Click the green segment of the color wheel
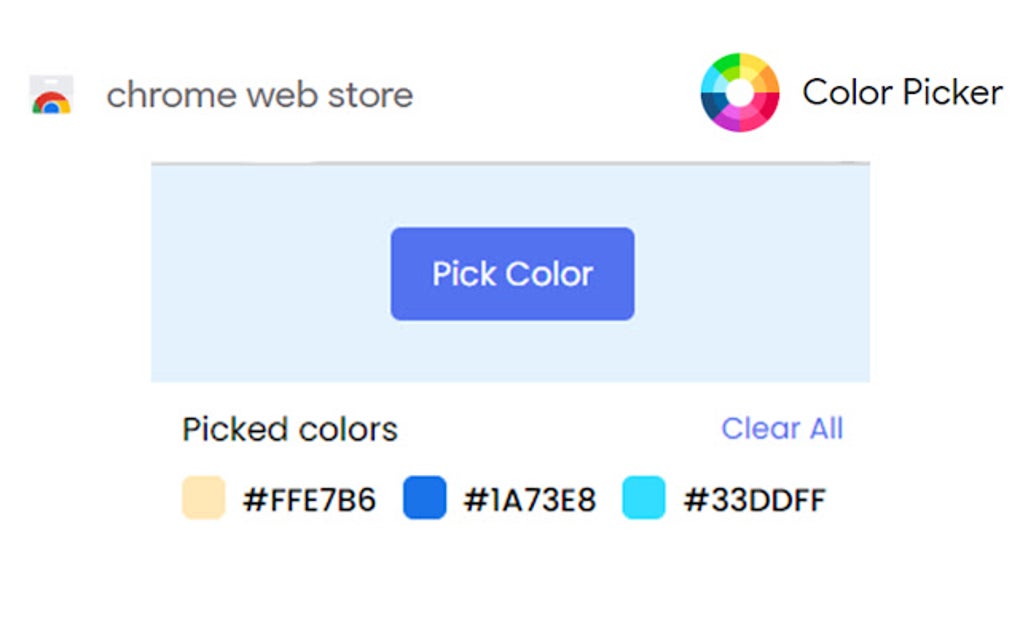 (728, 63)
